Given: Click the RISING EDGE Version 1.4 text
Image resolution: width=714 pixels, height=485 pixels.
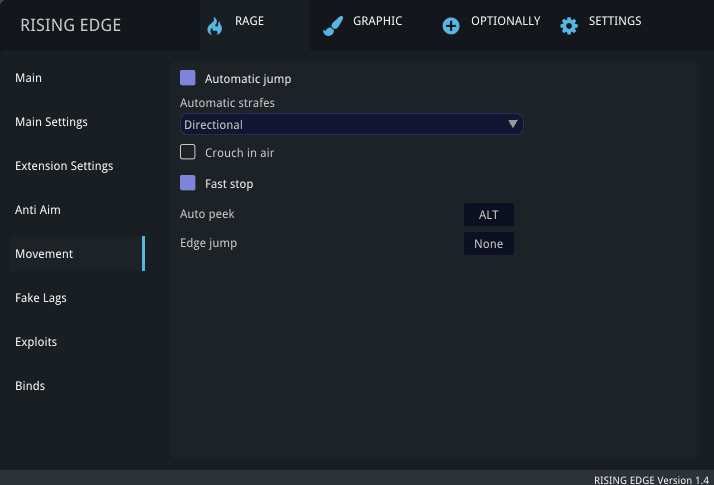Looking at the screenshot, I should [x=651, y=480].
